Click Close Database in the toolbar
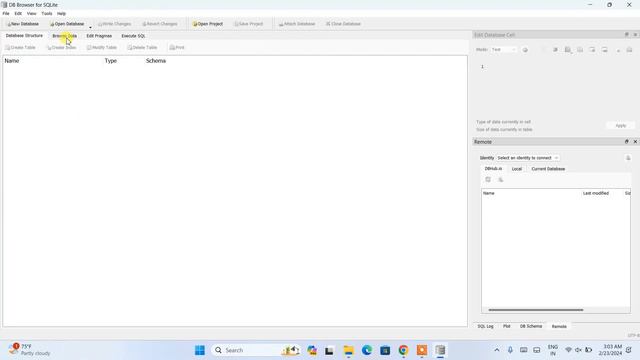 343,24
